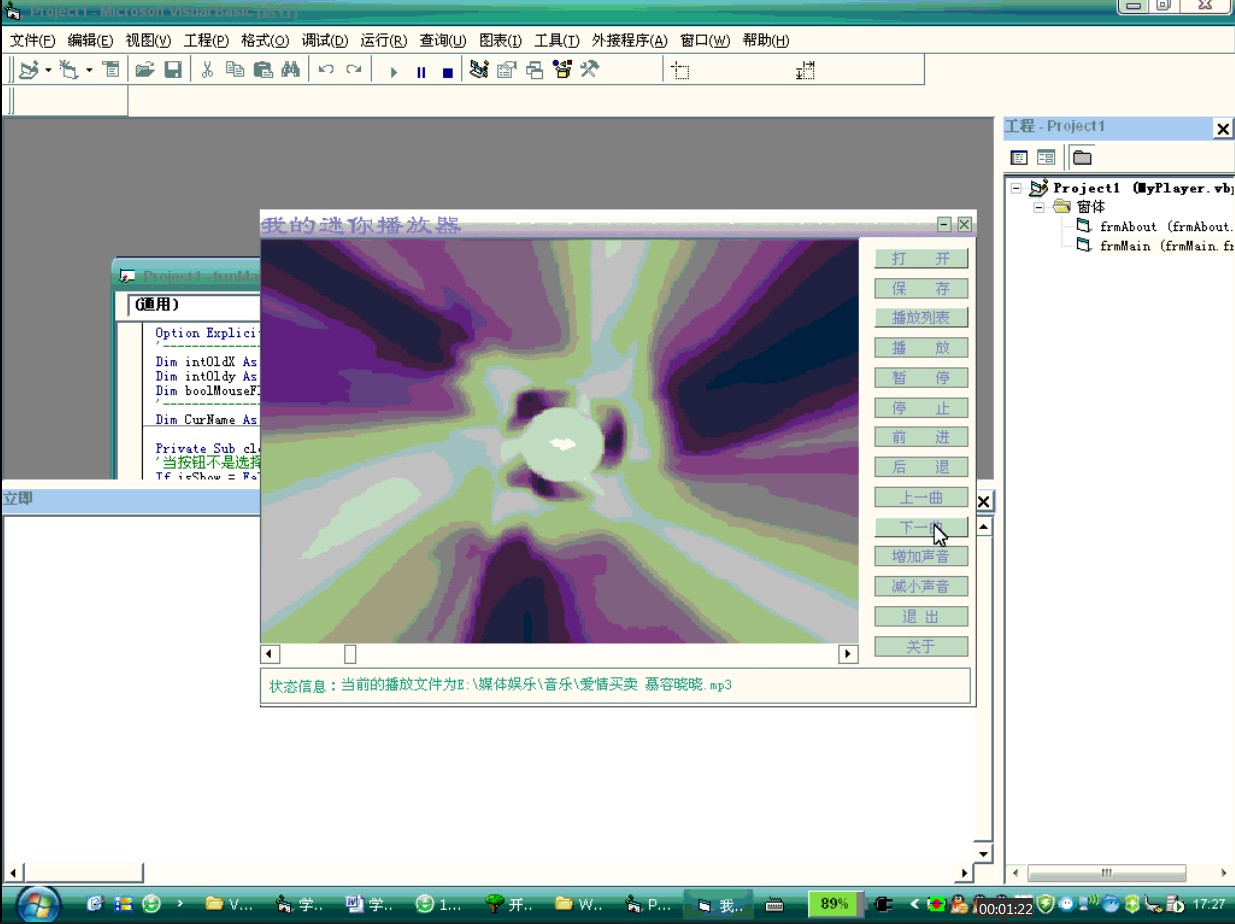Open the Properties Window toolbar icon
Viewport: 1235px width, 924px height.
507,70
